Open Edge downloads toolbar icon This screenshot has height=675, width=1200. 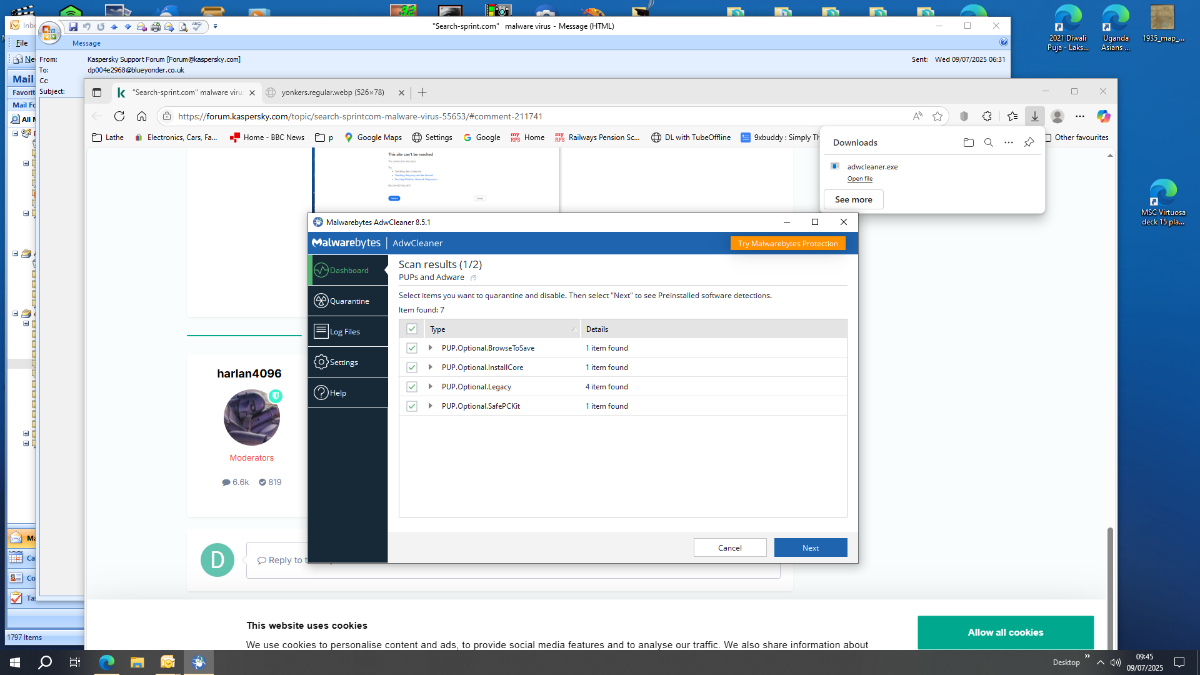point(1035,116)
